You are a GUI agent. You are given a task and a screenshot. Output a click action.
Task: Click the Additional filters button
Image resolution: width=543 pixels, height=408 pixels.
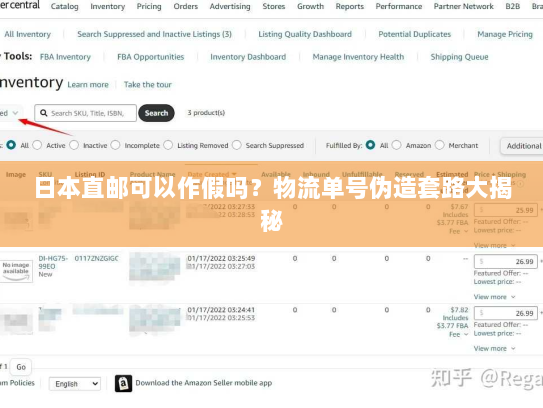pos(522,146)
